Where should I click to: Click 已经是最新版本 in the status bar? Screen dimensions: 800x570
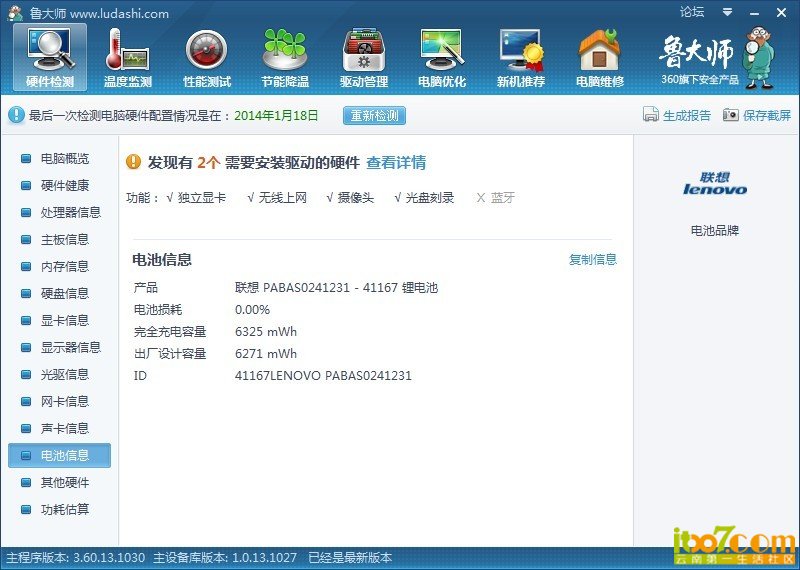tap(350, 558)
